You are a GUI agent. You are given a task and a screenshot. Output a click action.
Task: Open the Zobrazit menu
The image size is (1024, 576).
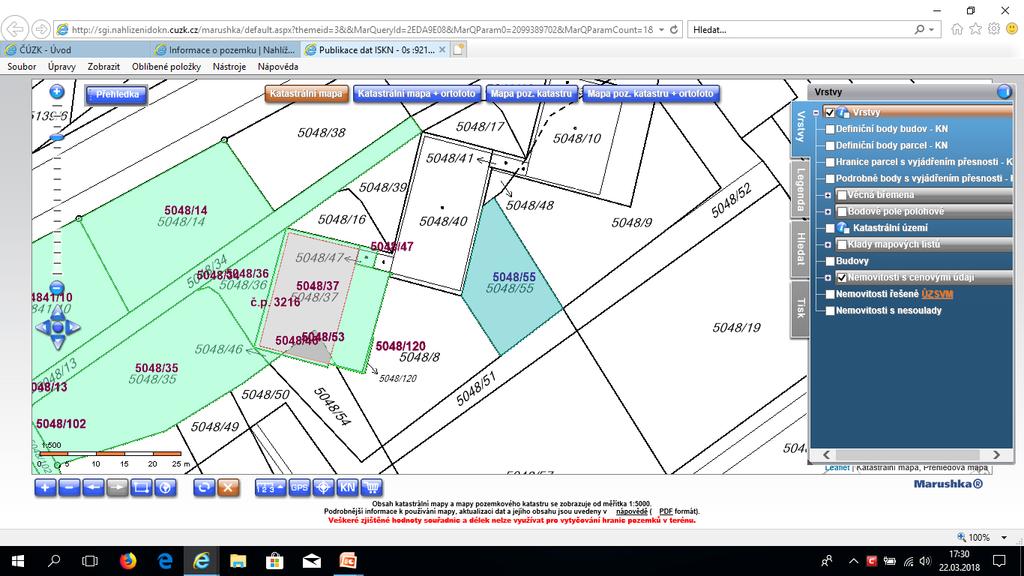(103, 67)
